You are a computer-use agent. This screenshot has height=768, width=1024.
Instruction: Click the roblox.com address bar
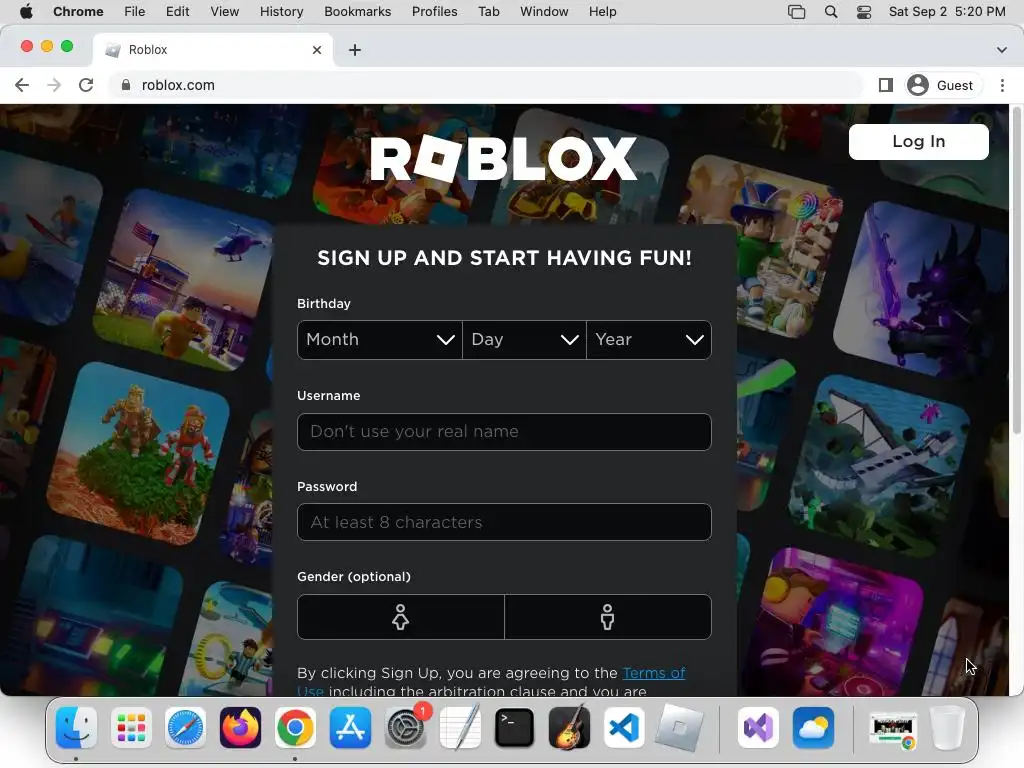[x=486, y=86]
